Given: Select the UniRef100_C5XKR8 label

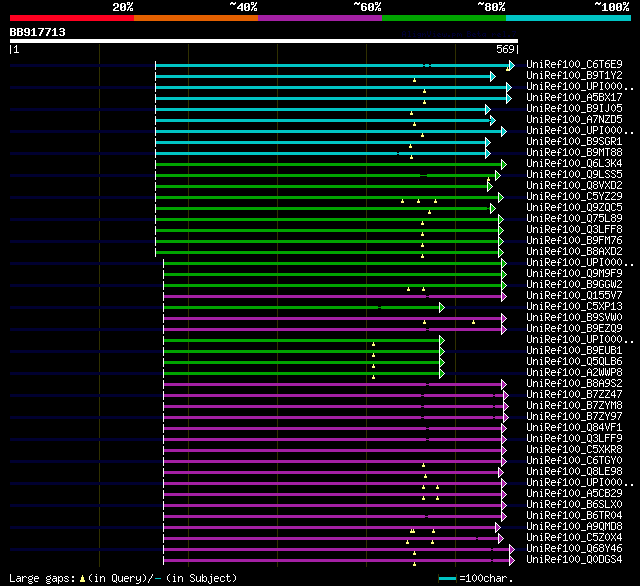Looking at the screenshot, I should coord(574,450).
